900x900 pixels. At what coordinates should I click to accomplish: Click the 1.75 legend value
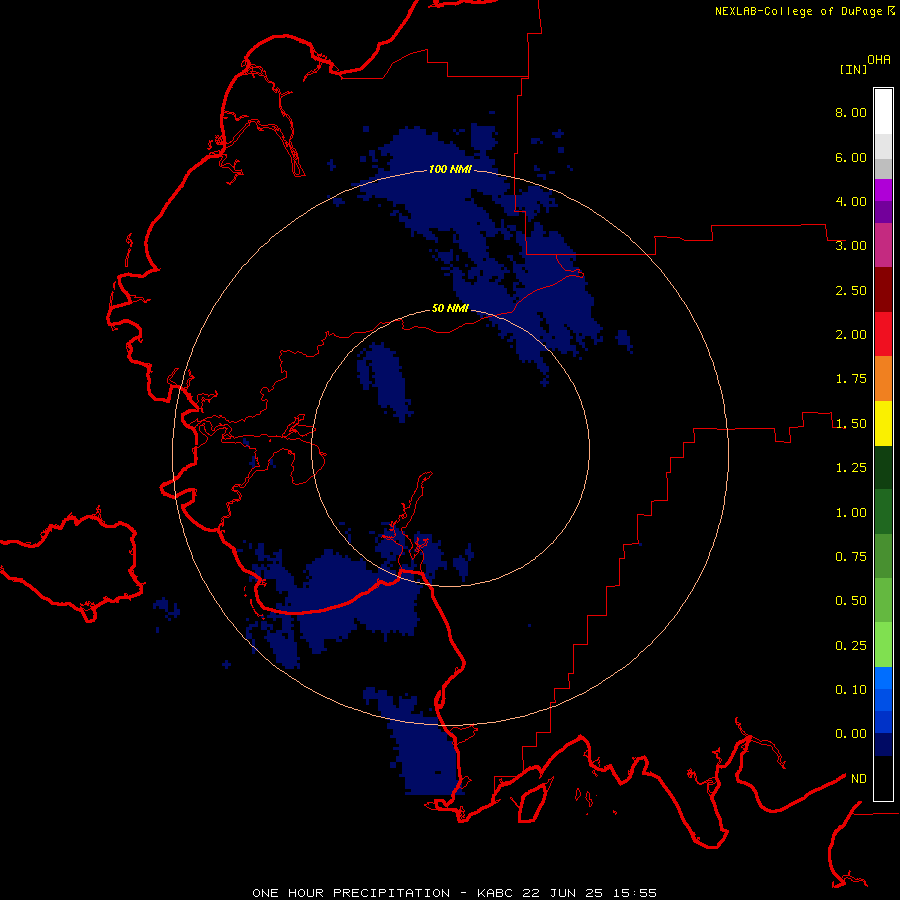pyautogui.click(x=851, y=379)
